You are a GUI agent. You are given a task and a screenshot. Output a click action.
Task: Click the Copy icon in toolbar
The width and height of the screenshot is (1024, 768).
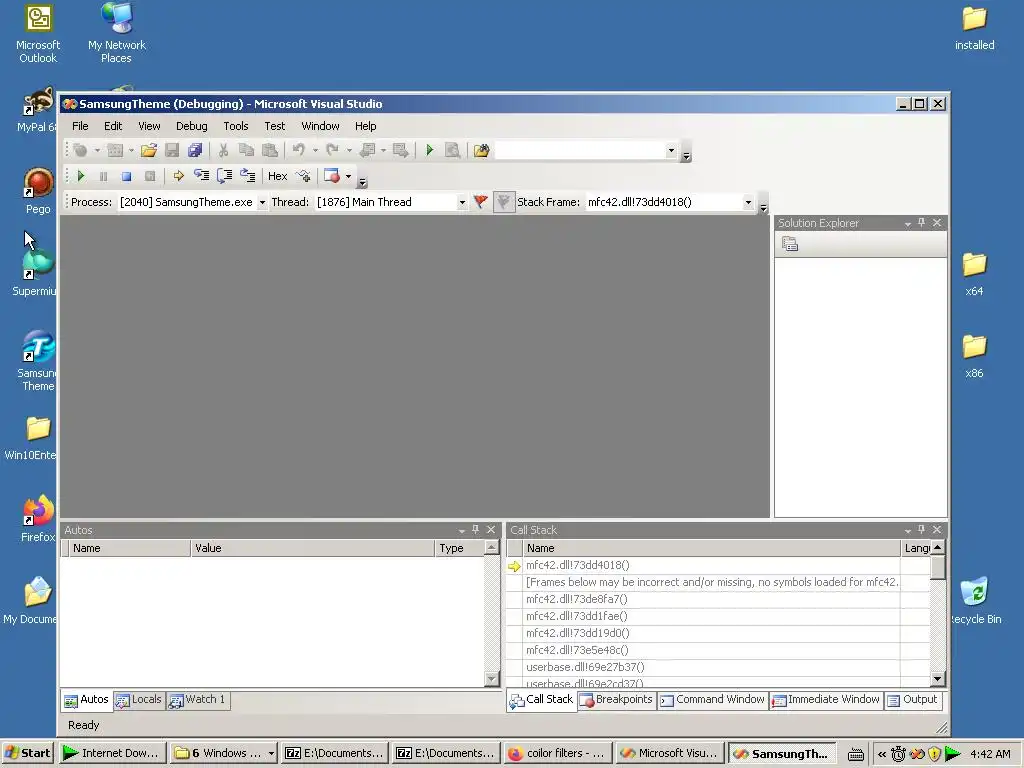tap(246, 150)
